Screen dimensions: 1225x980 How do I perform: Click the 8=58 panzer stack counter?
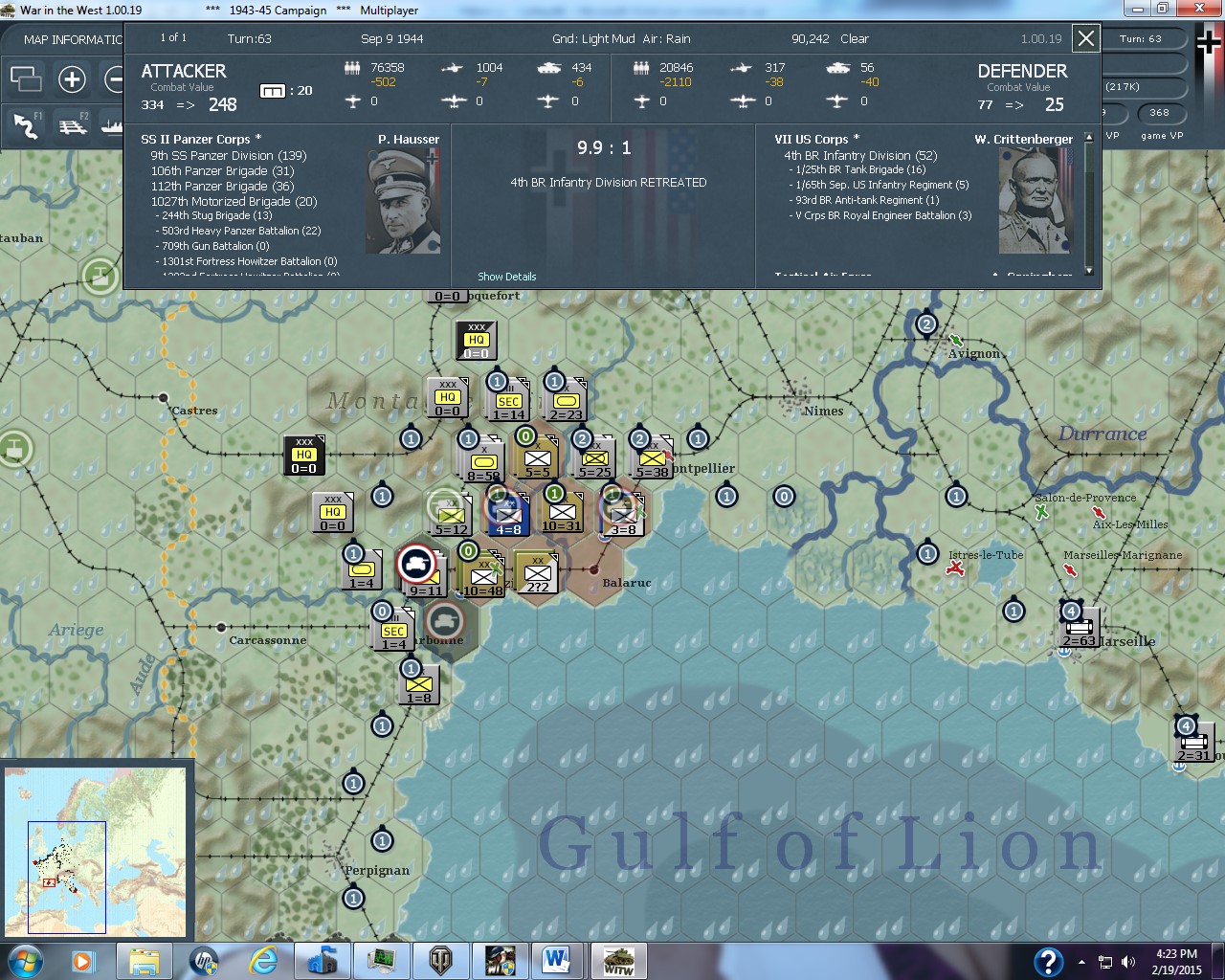coord(483,461)
